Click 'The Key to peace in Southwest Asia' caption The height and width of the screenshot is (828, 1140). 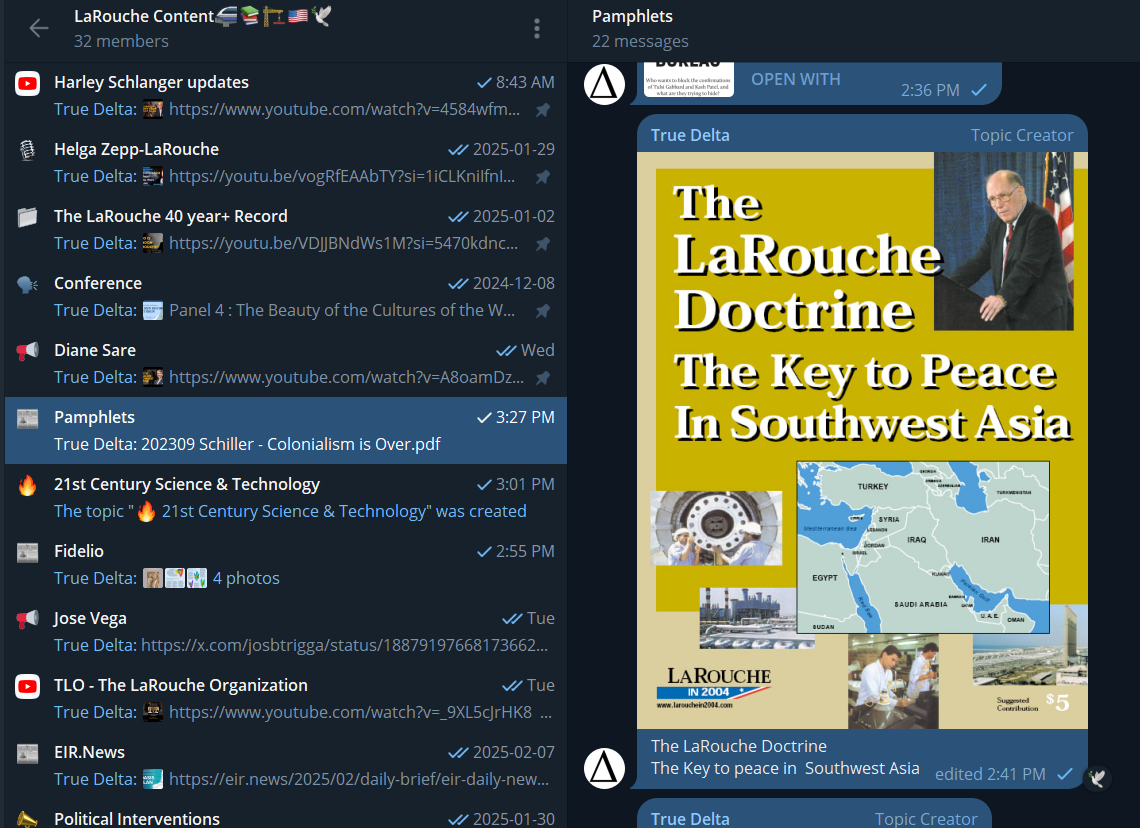785,768
